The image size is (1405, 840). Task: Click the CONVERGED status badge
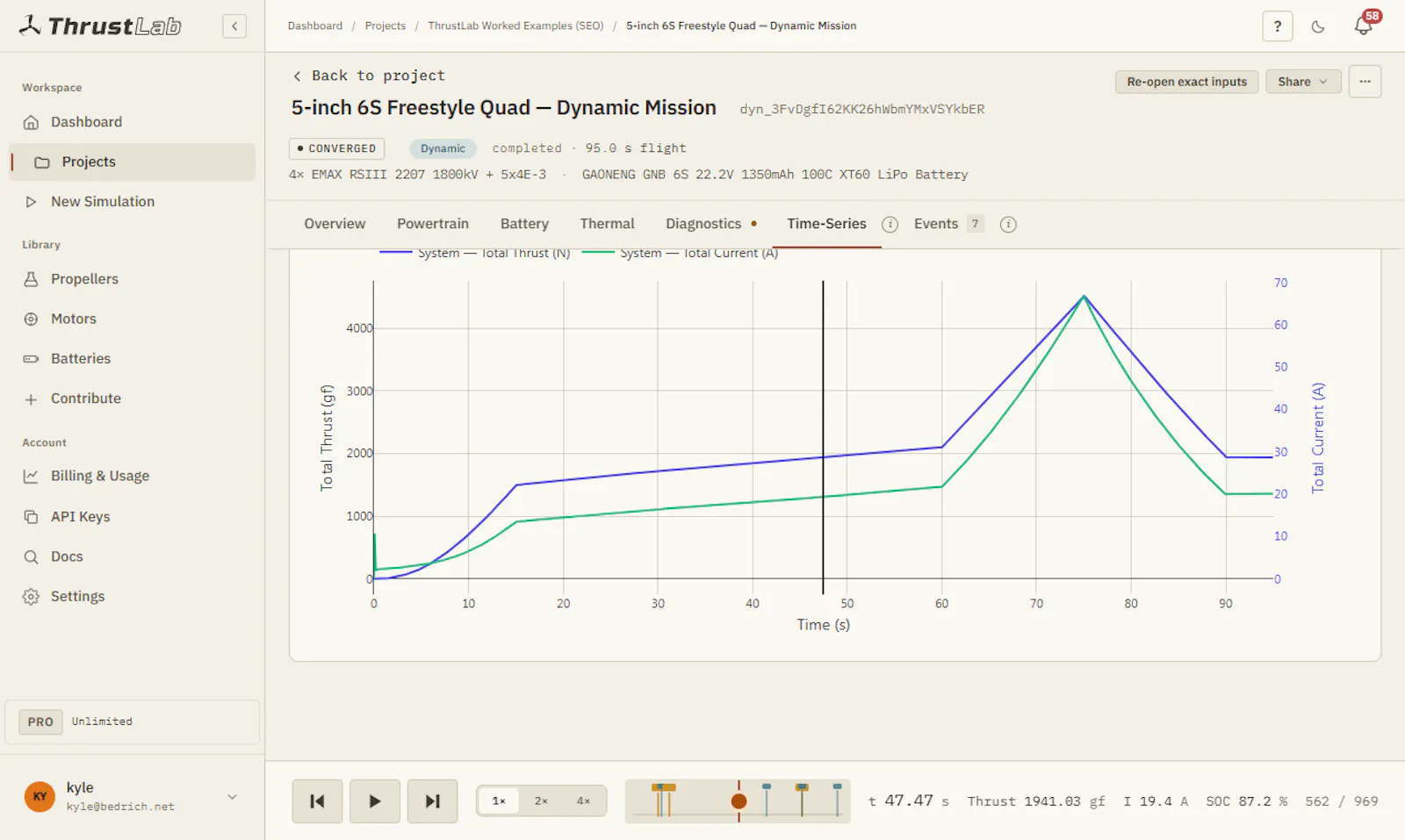point(337,148)
